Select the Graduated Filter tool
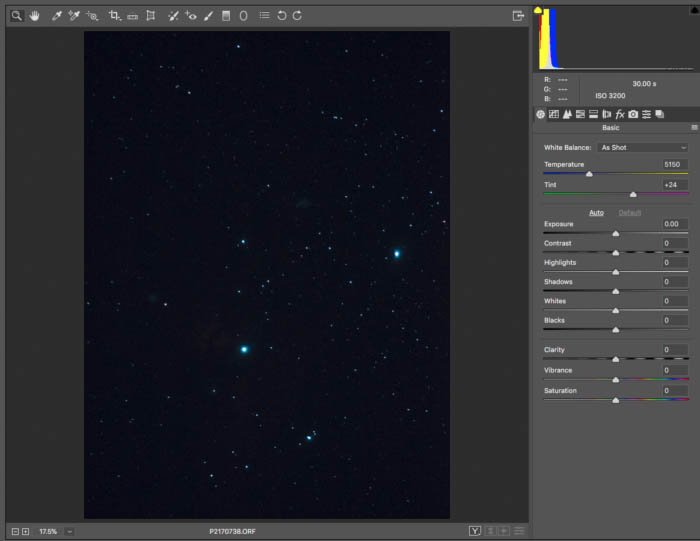The height and width of the screenshot is (541, 700). (x=226, y=16)
